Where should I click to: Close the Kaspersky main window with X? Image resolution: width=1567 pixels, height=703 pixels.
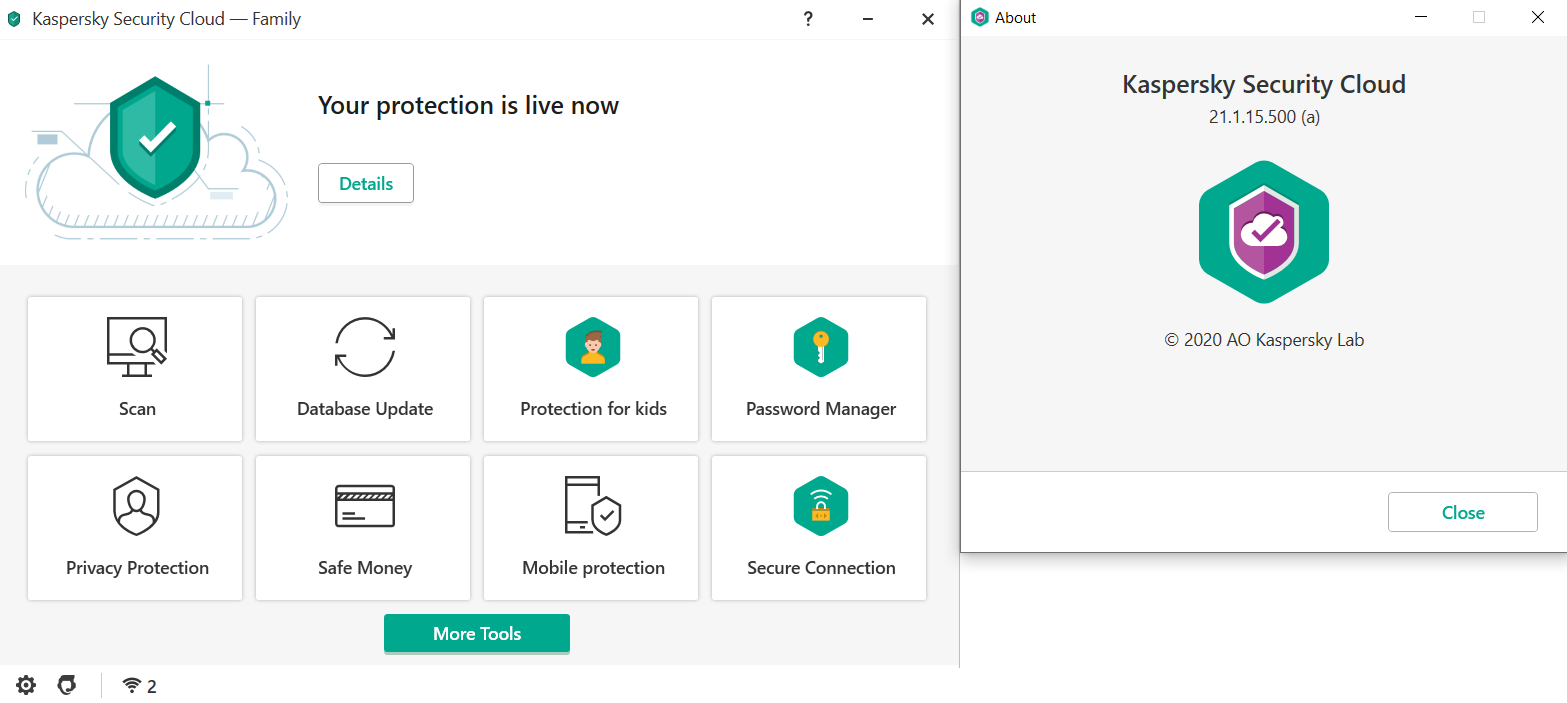click(x=928, y=19)
